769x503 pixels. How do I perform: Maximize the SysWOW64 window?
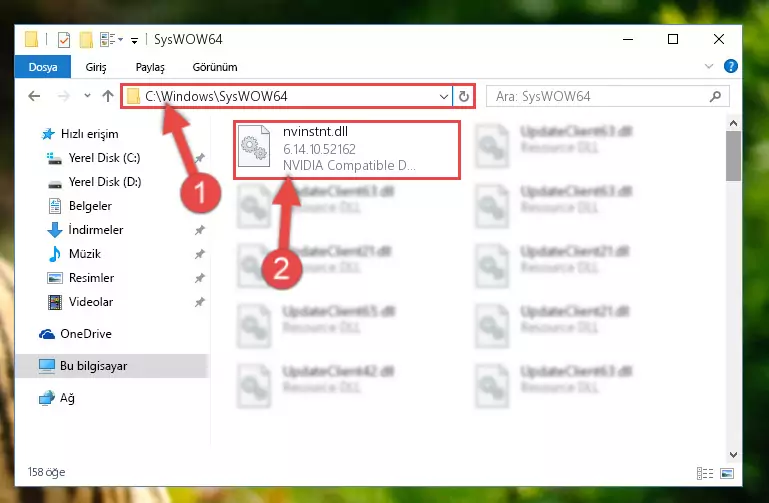coord(673,39)
